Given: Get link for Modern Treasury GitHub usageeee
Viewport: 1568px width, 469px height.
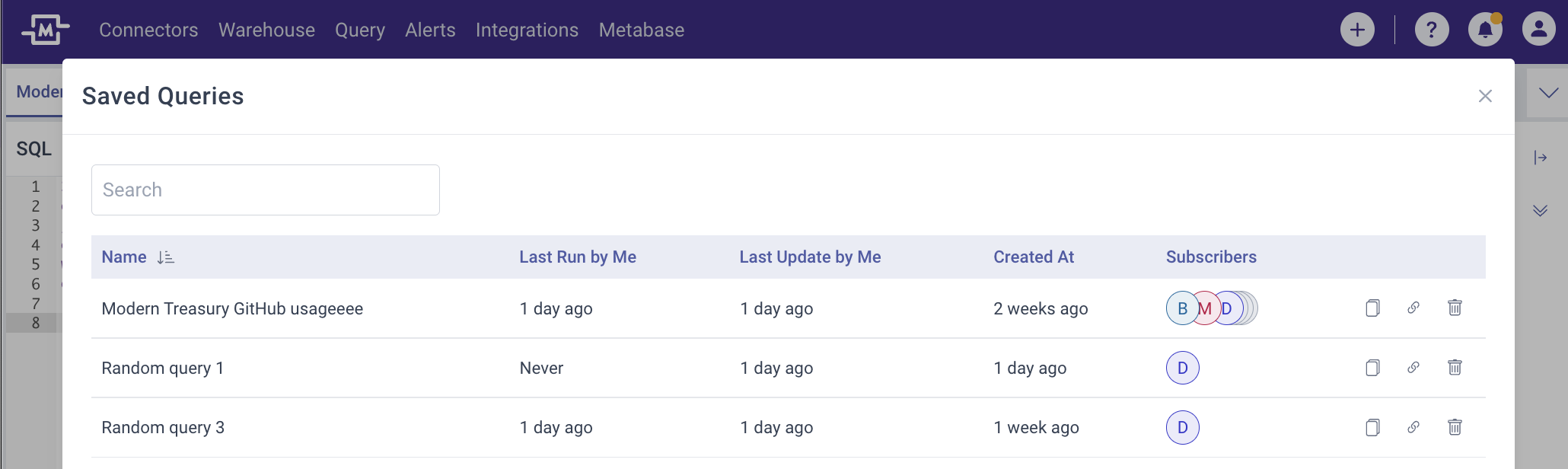Looking at the screenshot, I should (x=1413, y=308).
